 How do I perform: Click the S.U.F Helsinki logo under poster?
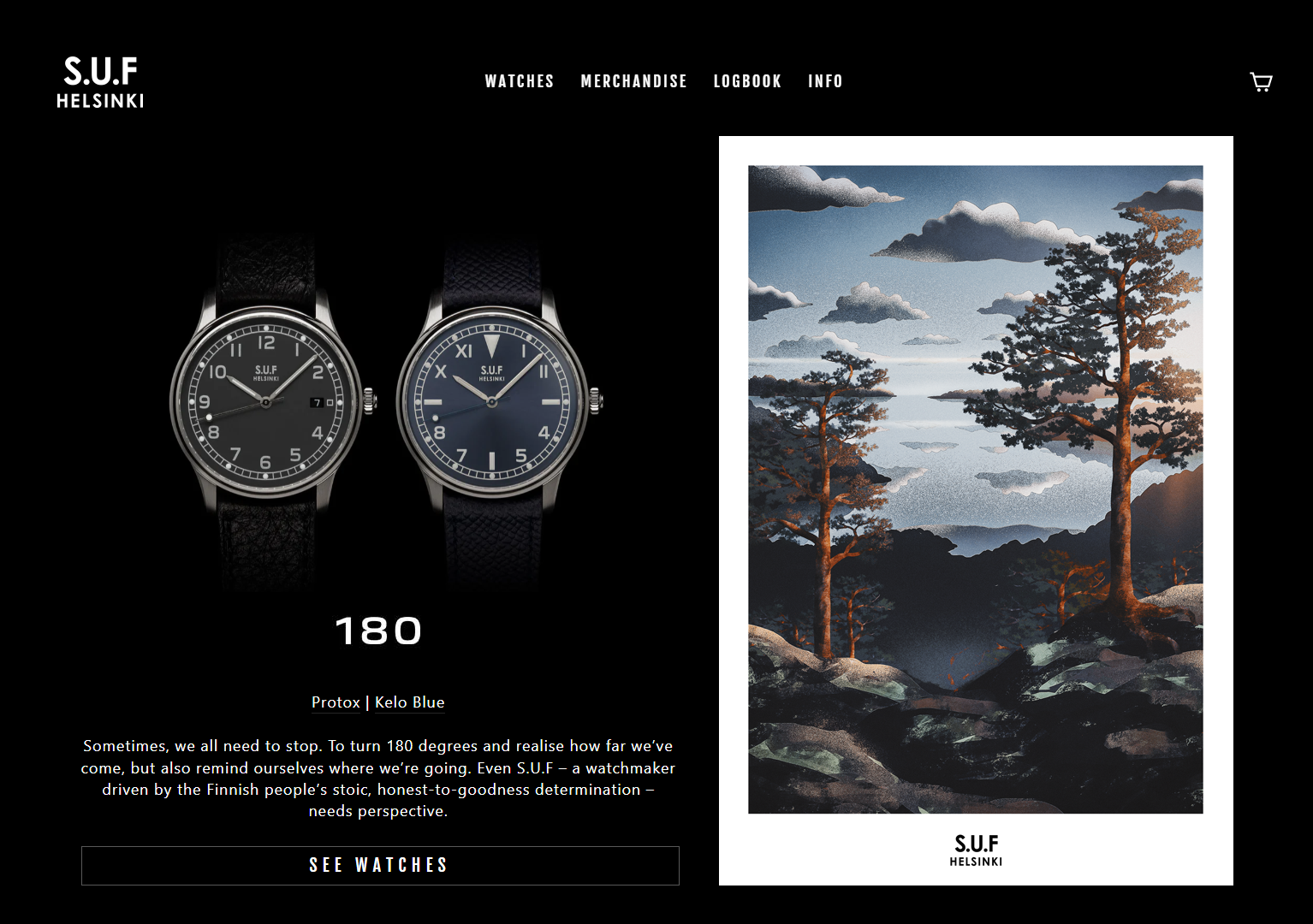(x=976, y=850)
